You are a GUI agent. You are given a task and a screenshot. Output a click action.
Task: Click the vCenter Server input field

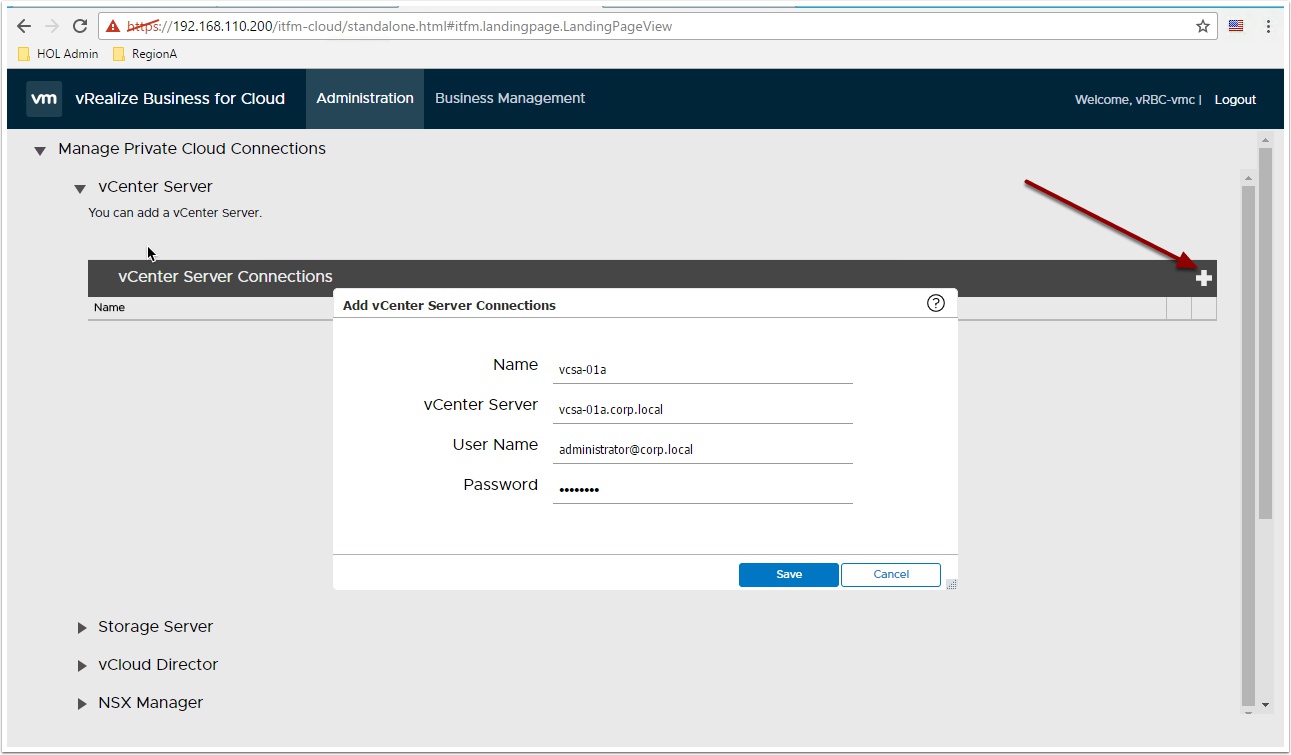tap(703, 409)
